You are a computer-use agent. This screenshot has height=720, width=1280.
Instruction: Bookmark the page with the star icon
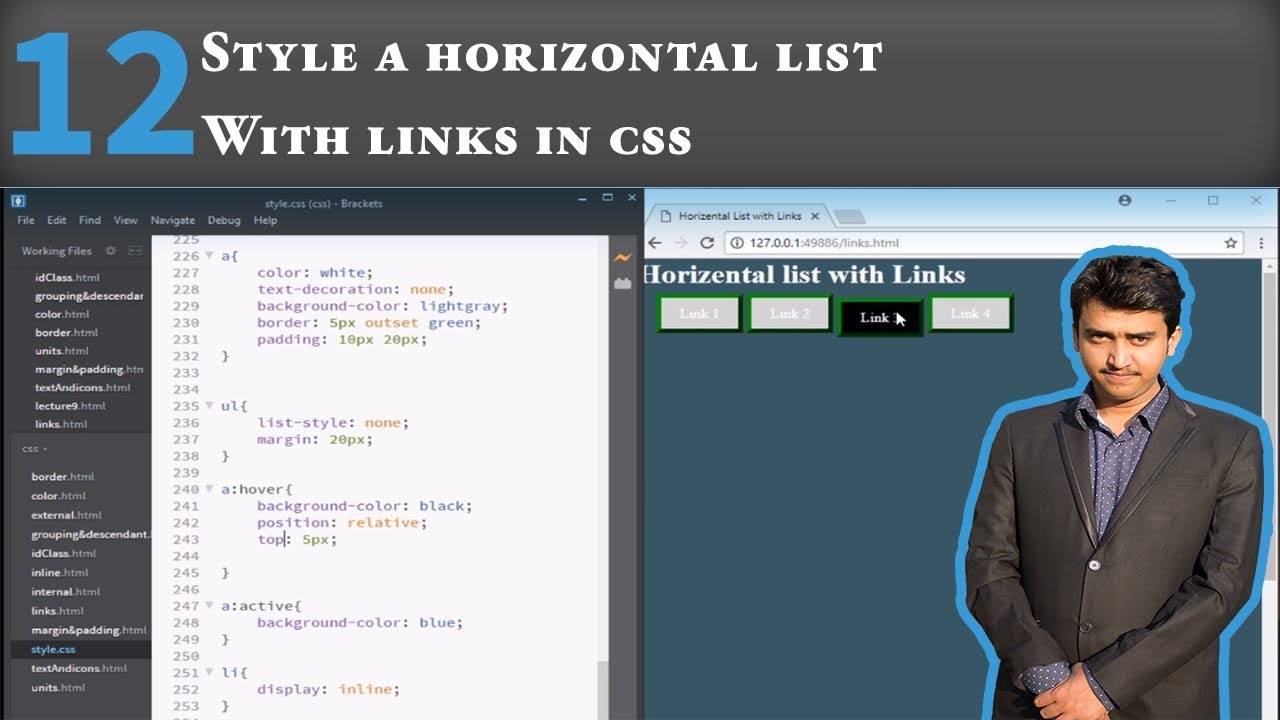click(x=1231, y=243)
